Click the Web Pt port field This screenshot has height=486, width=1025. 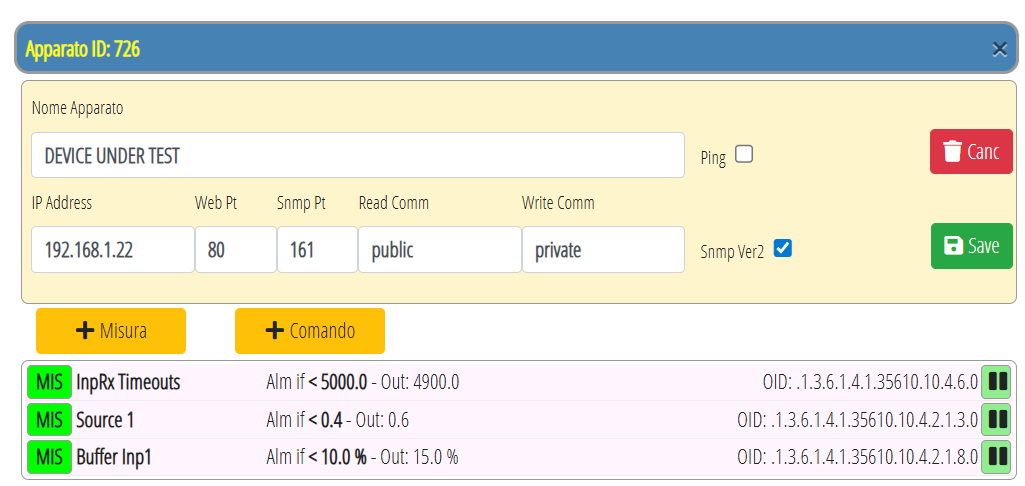coord(235,250)
